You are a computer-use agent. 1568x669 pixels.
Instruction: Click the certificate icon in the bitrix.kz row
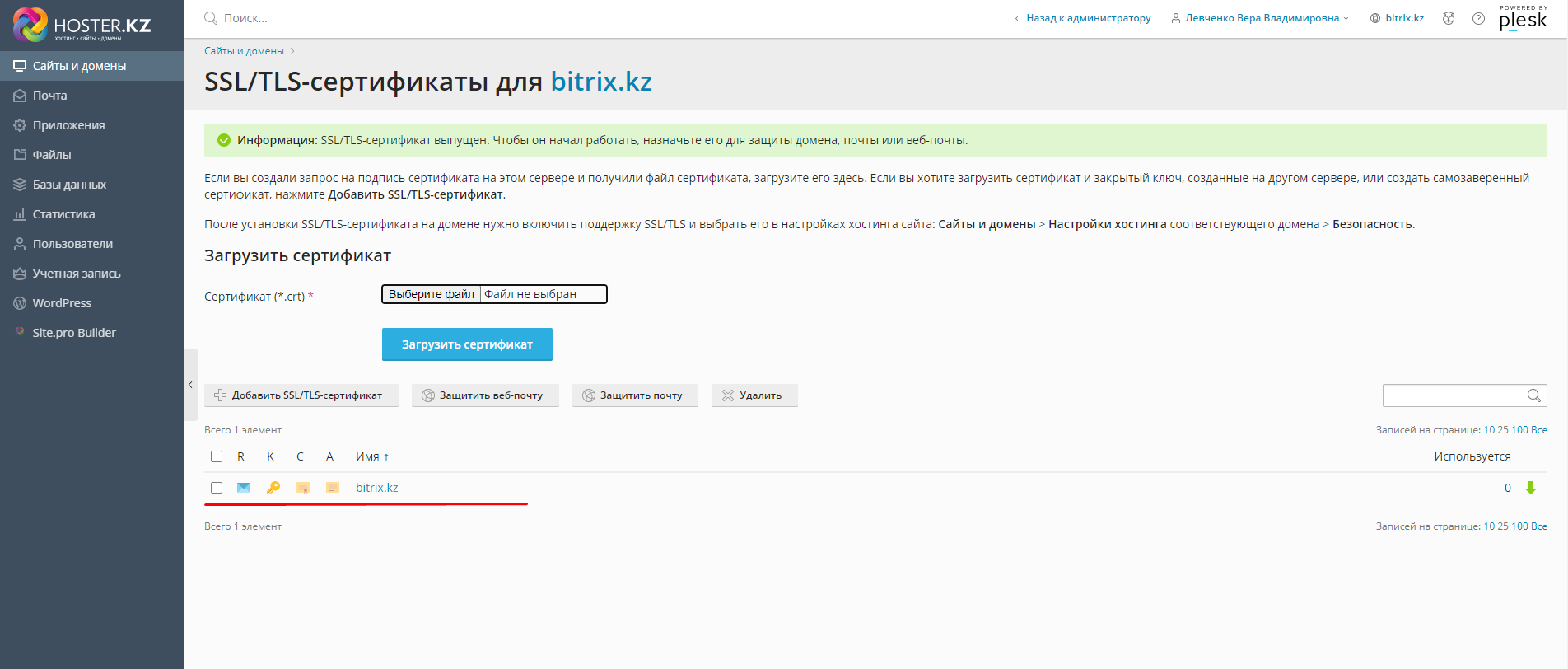coord(303,488)
